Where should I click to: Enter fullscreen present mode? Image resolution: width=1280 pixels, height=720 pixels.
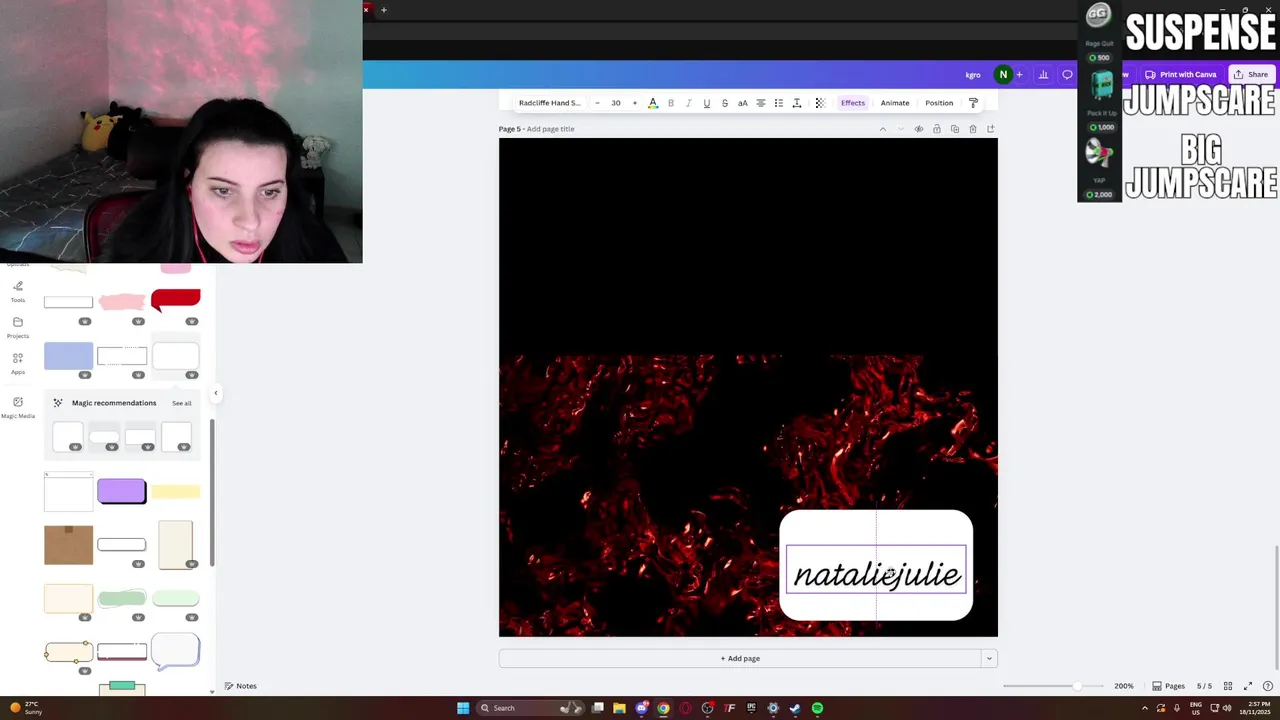pos(1248,686)
